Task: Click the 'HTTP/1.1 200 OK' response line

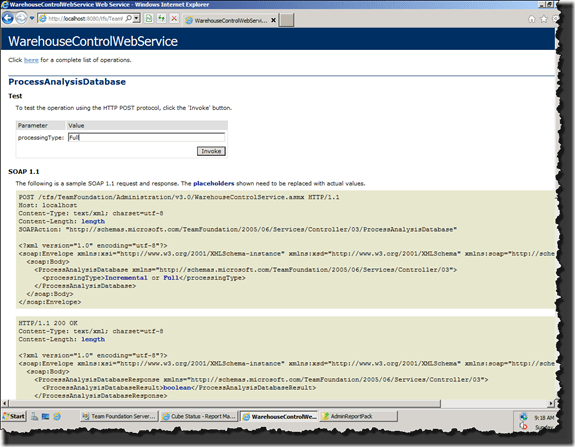Action: pos(48,323)
